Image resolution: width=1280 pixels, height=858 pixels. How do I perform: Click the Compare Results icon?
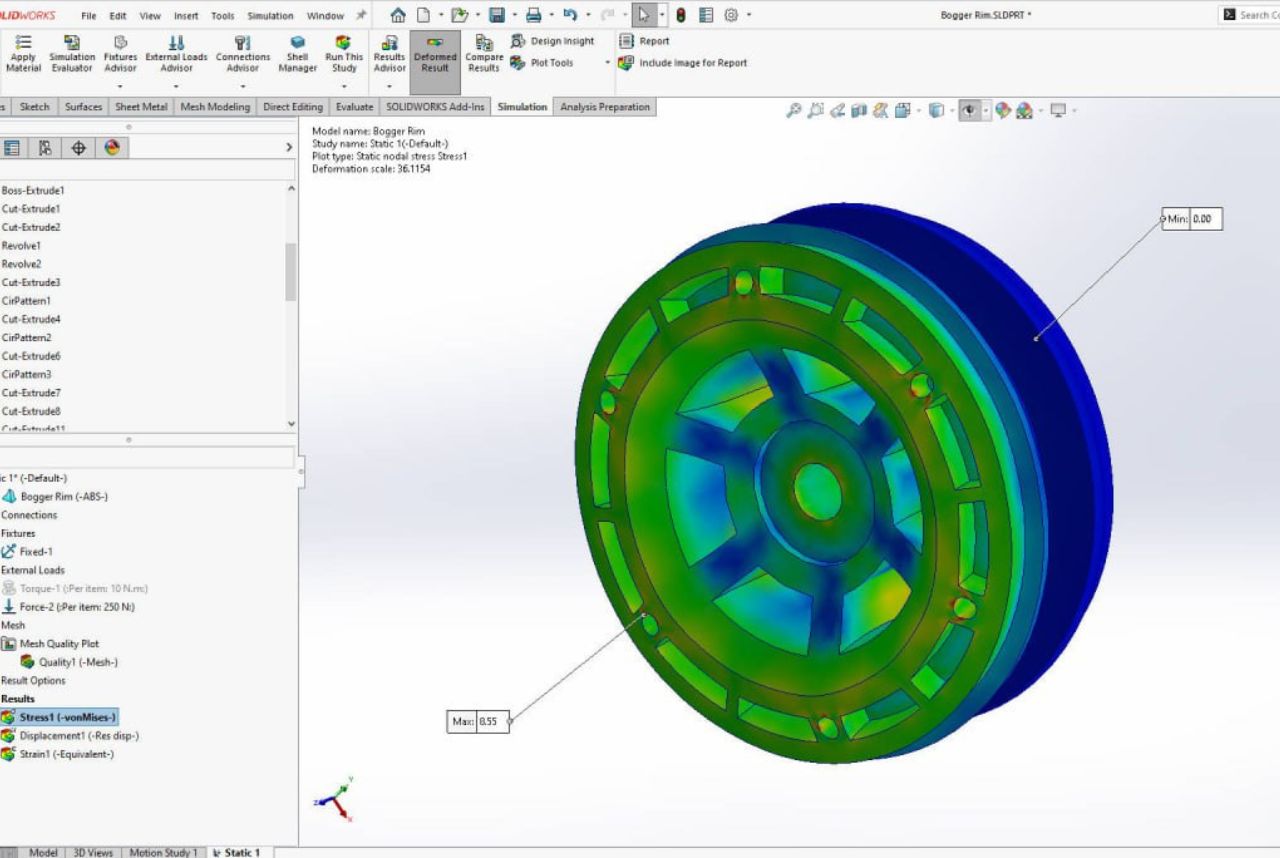pyautogui.click(x=484, y=53)
